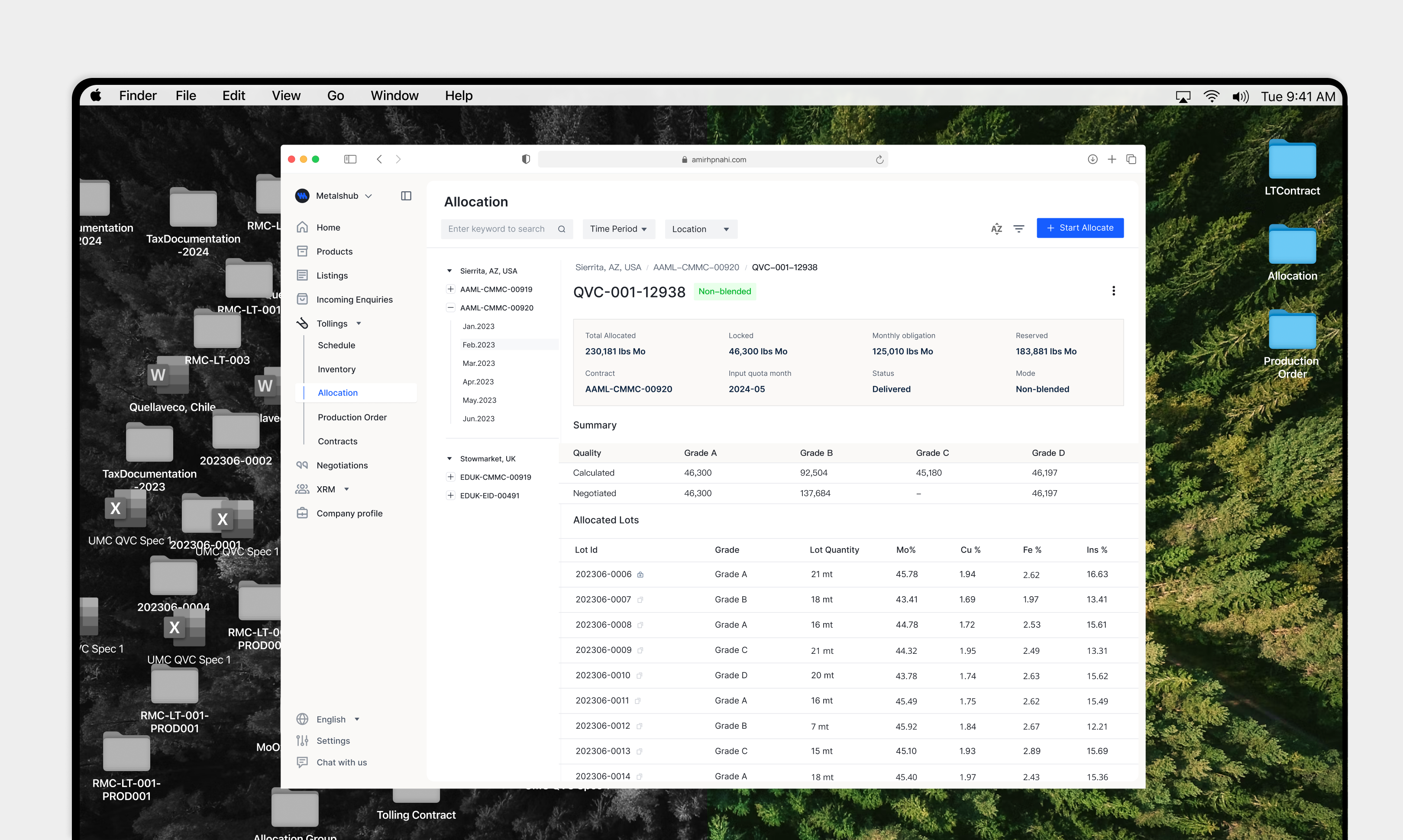
Task: Open the Location dropdown filter
Action: pos(700,229)
